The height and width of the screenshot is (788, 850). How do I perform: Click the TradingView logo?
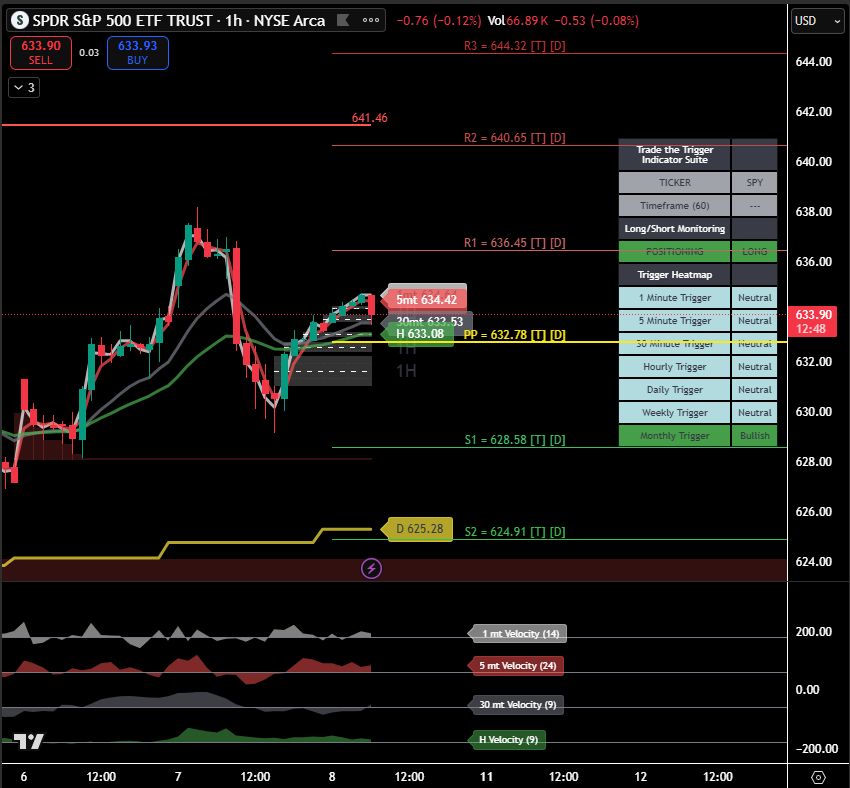28,741
